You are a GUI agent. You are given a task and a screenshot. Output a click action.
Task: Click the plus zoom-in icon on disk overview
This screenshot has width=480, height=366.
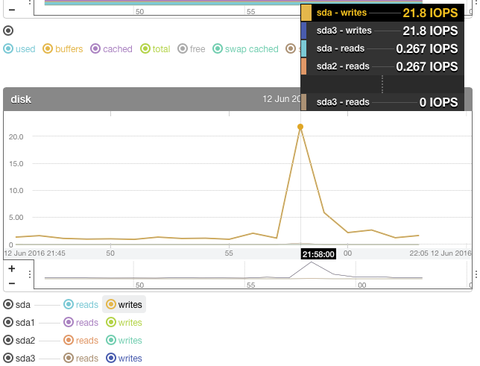coord(12,268)
